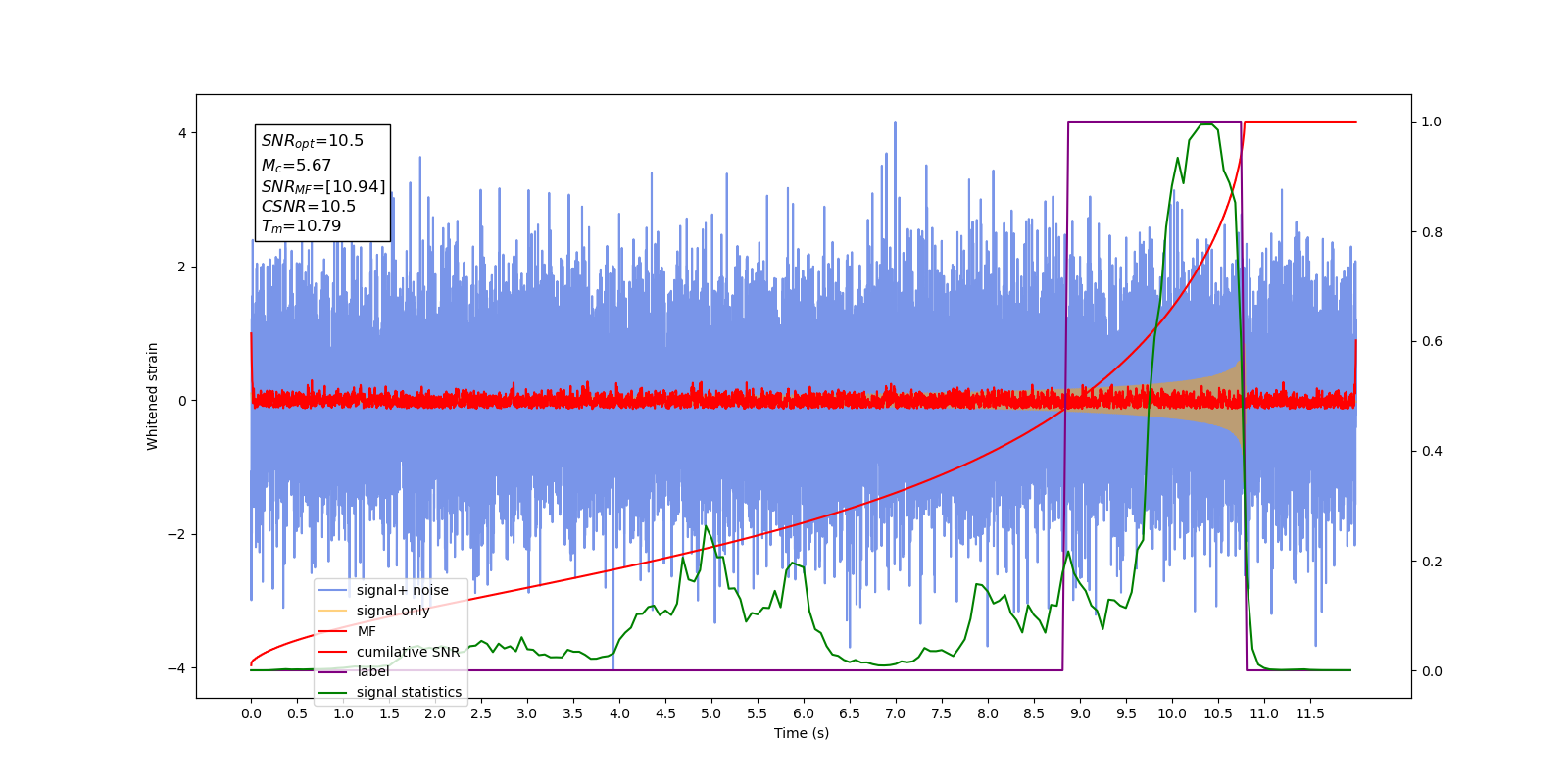Viewport: 1568px width, 784px height.
Task: Click the right-axis tick label 0.2
Action: click(1432, 562)
